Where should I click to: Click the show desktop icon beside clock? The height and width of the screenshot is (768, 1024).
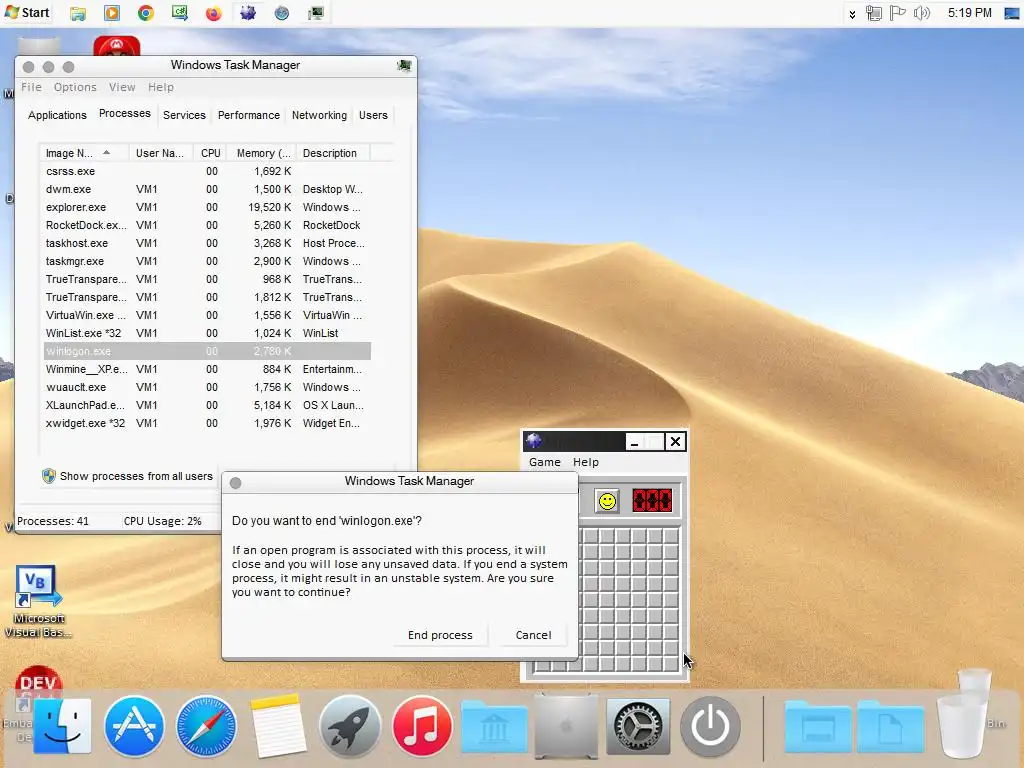1012,13
